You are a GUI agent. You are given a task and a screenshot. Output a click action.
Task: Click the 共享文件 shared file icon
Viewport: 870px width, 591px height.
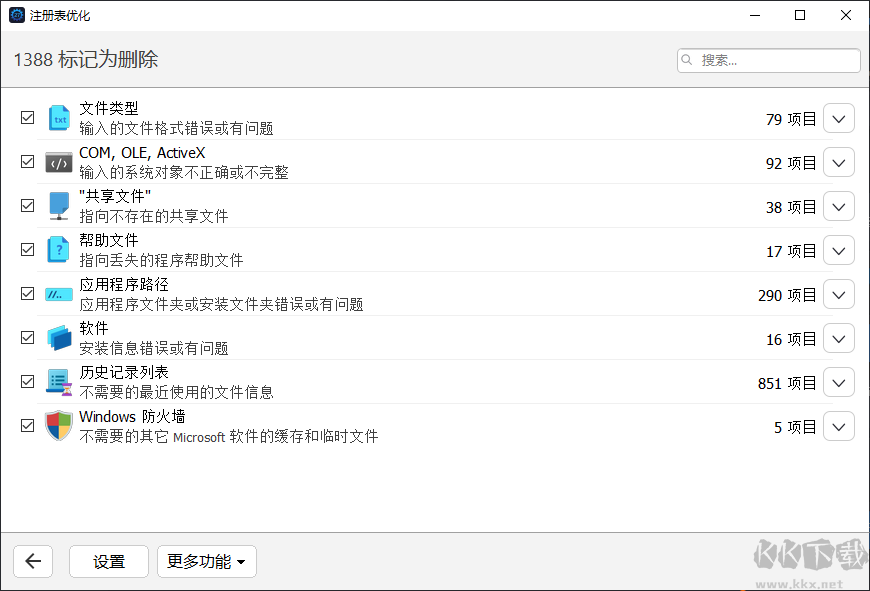(59, 205)
